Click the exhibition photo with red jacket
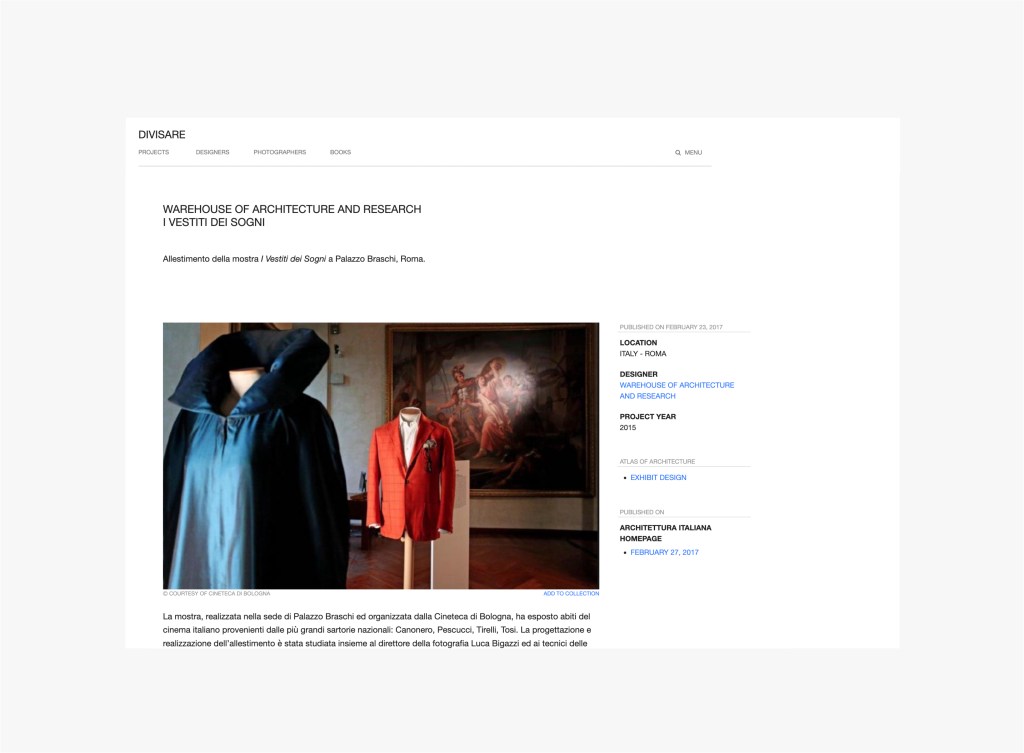The height and width of the screenshot is (753, 1024). 381,455
